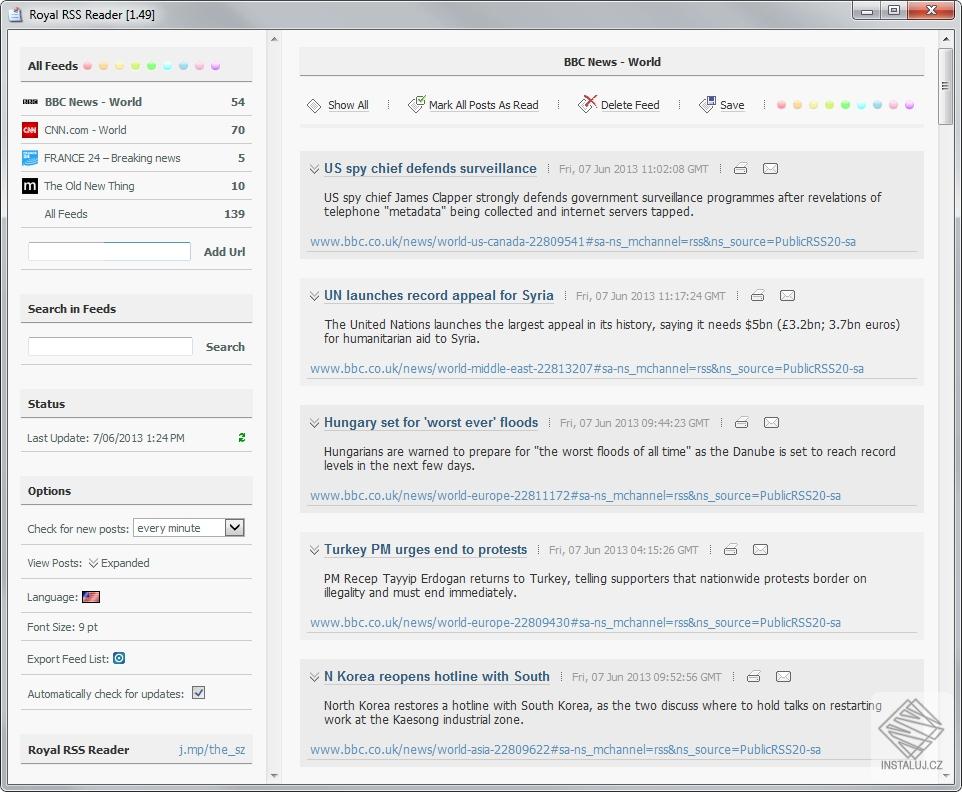Select the CNN.com - World feed
The image size is (962, 792).
point(136,130)
